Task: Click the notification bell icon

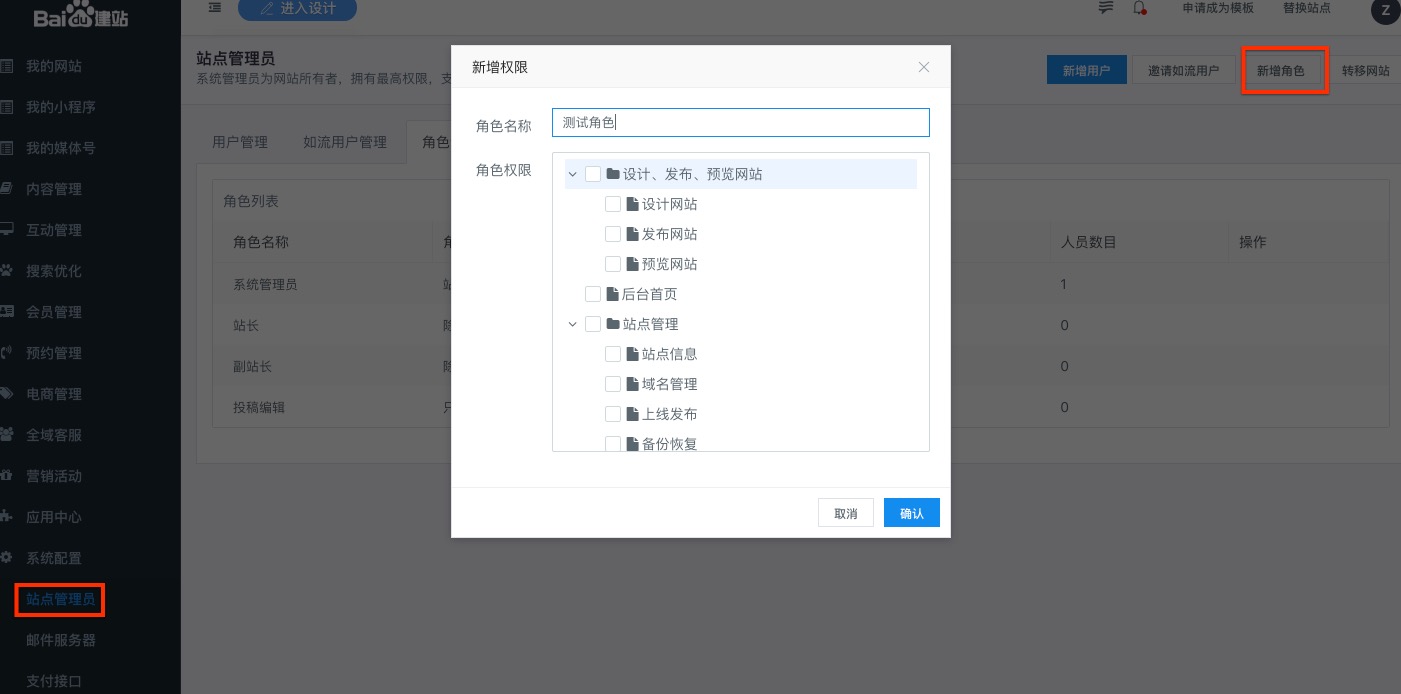Action: click(1139, 8)
